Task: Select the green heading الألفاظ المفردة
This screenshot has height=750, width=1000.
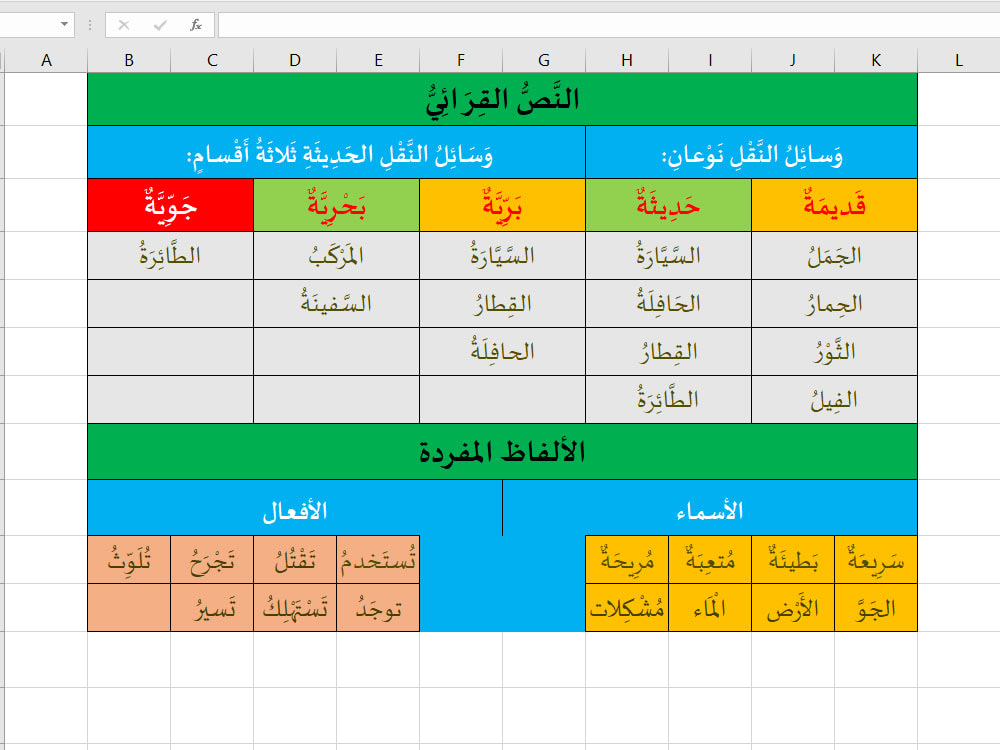Action: (x=503, y=452)
